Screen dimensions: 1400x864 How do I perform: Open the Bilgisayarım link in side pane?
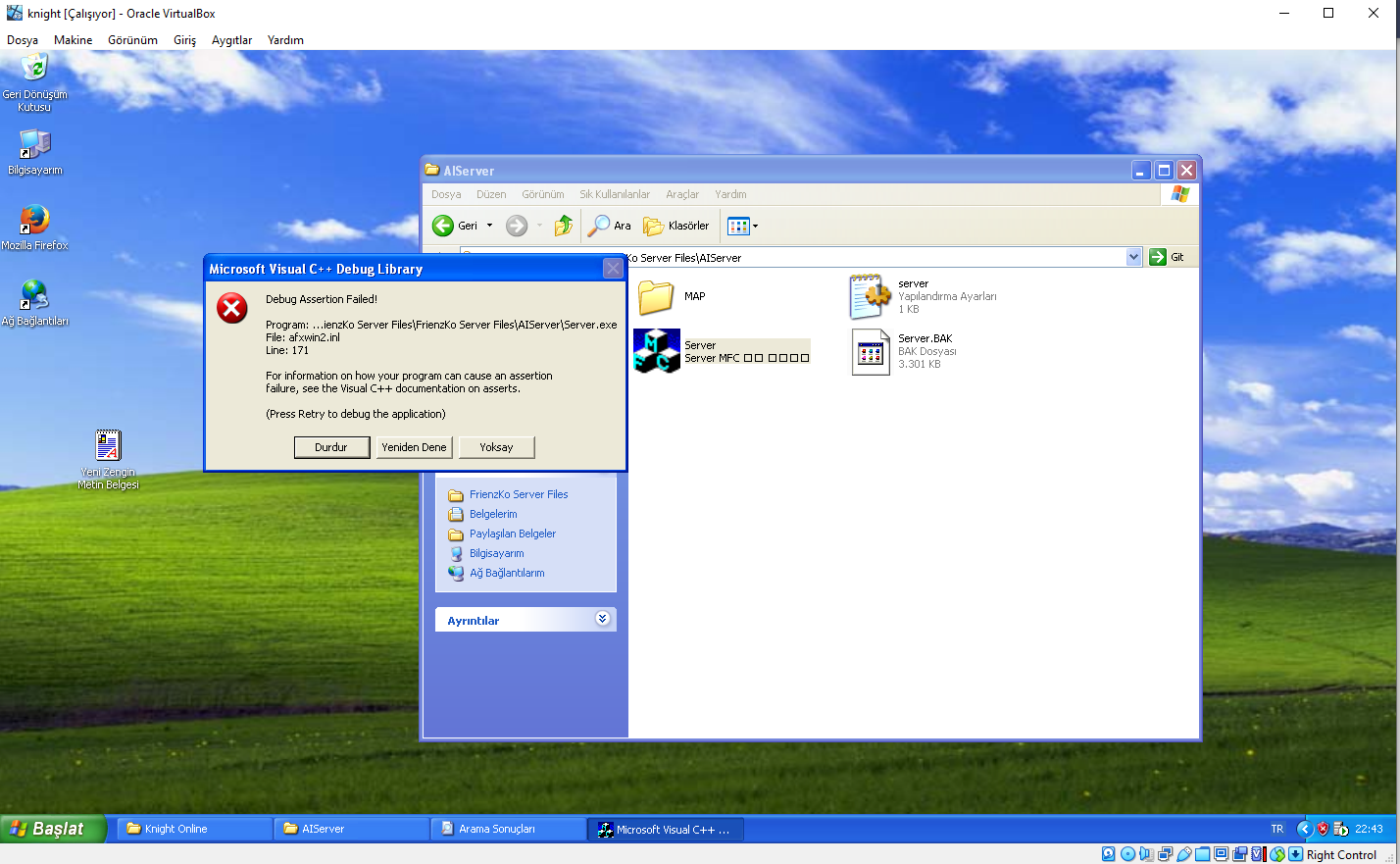(x=496, y=553)
